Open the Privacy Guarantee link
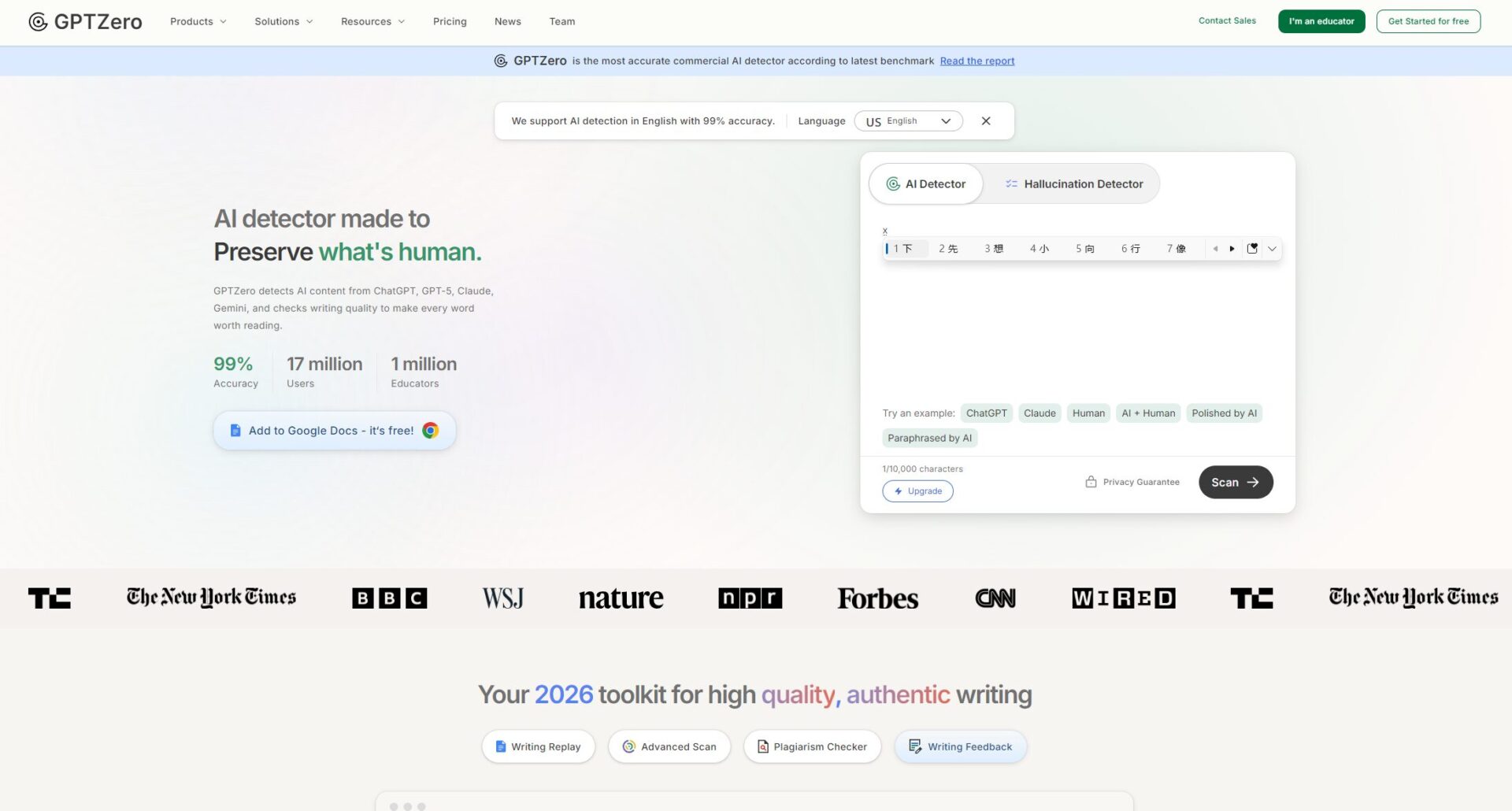 1132,482
